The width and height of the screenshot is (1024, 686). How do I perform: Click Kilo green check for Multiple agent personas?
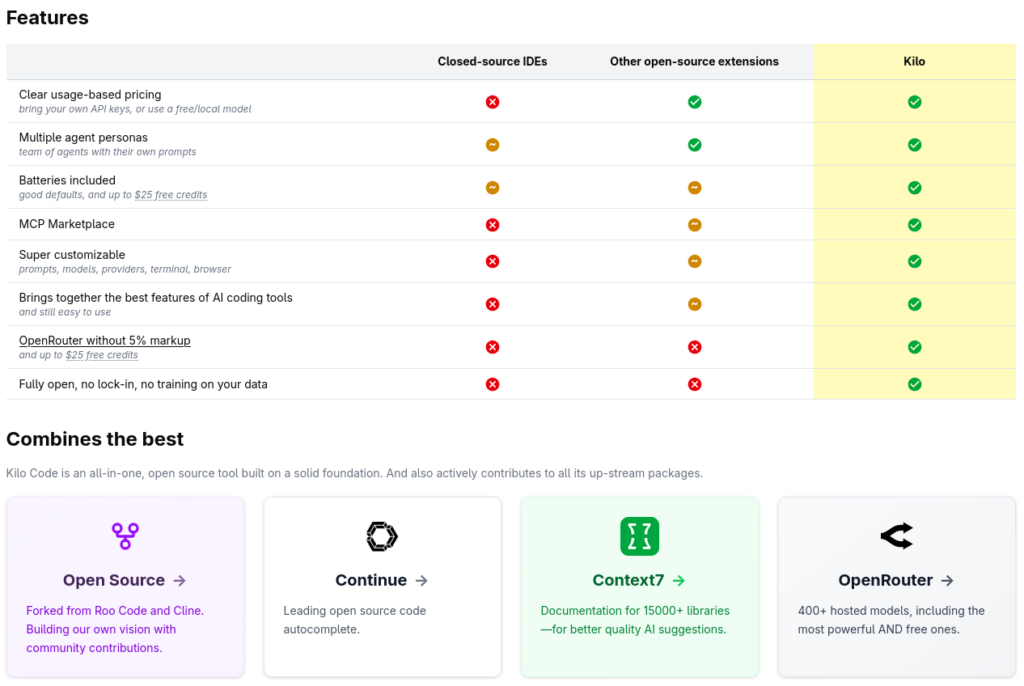tap(914, 144)
